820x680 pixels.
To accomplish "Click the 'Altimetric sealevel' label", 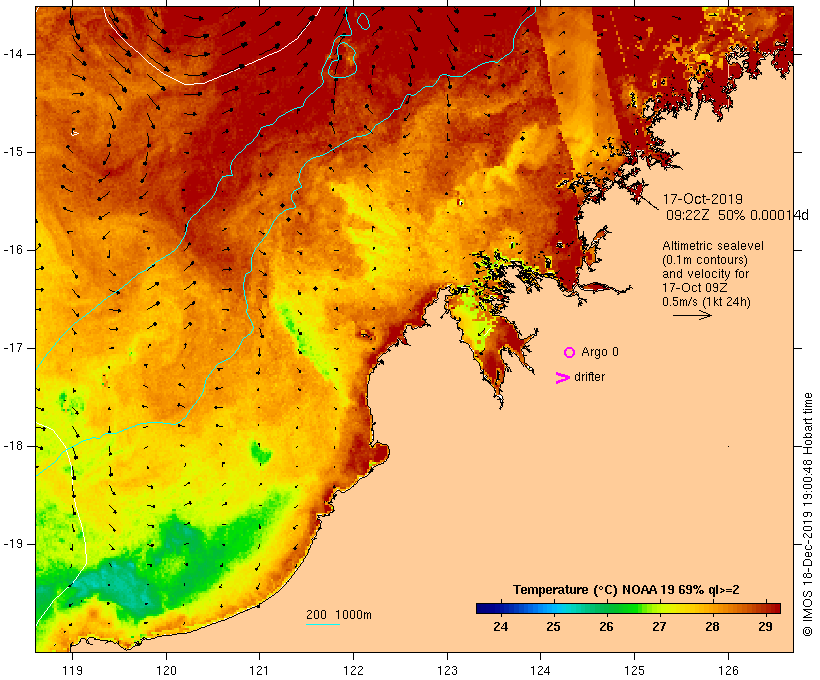I will pos(713,246).
